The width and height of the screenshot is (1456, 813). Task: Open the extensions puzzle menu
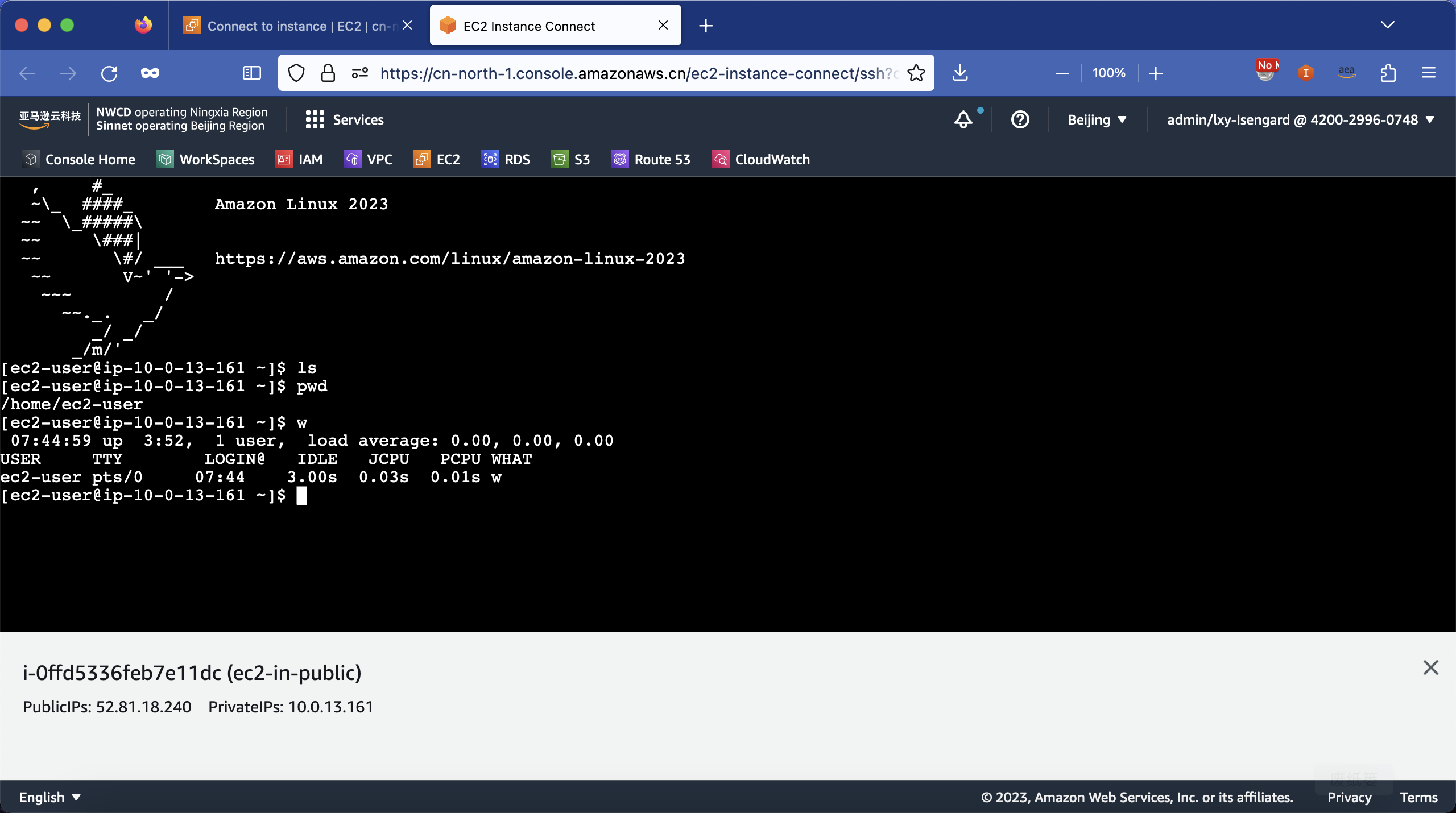click(x=1388, y=73)
